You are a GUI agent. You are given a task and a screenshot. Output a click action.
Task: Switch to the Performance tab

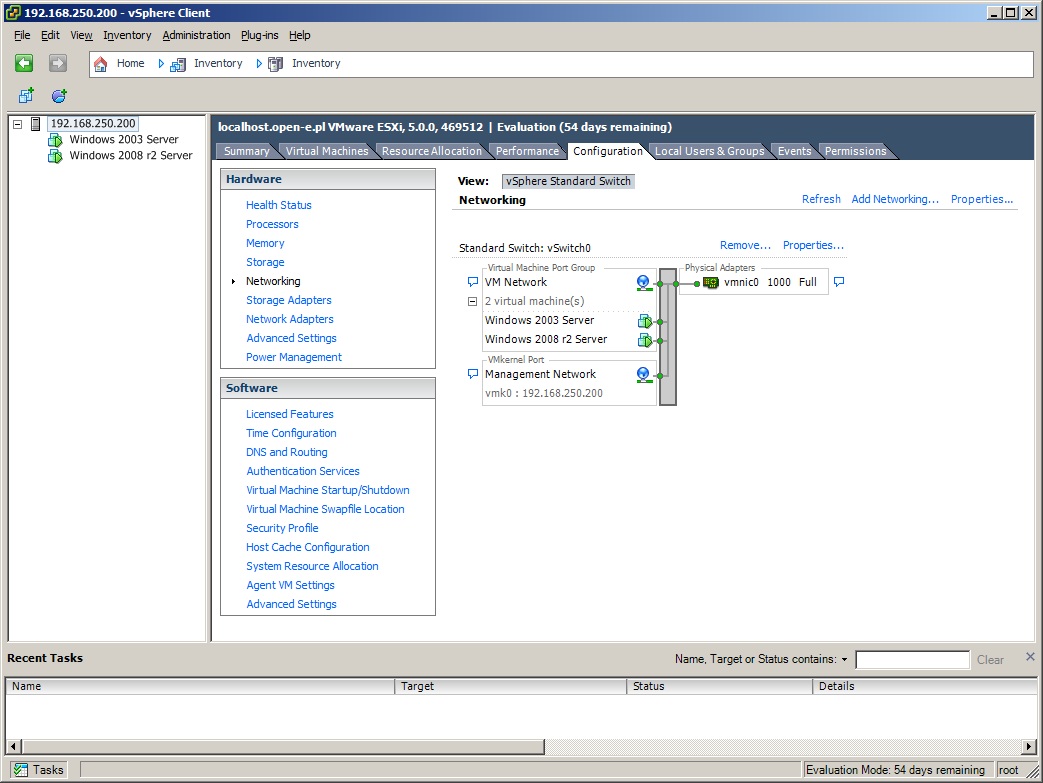coord(527,151)
